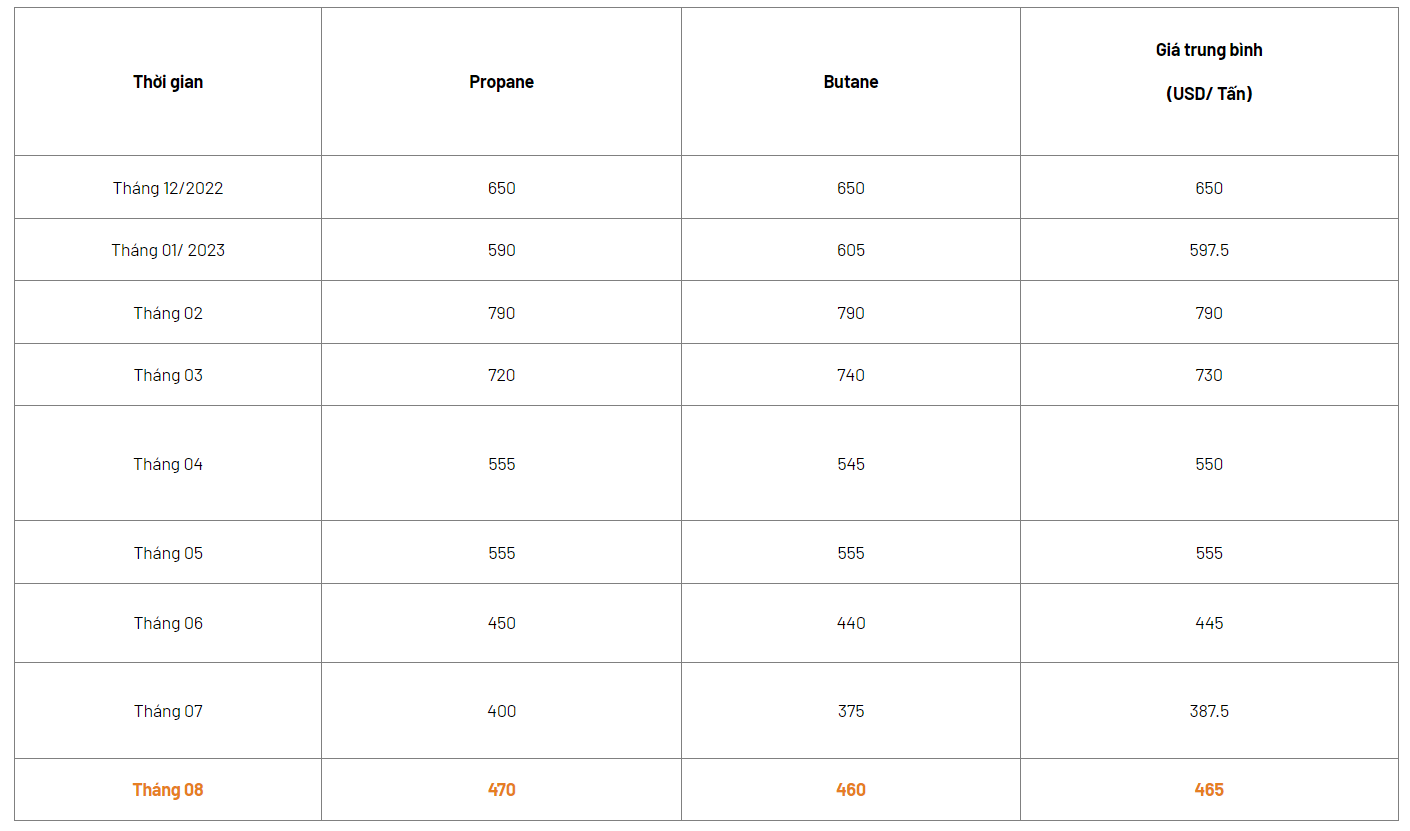Click the 605 Butane value
The height and width of the screenshot is (831, 1410).
click(851, 250)
